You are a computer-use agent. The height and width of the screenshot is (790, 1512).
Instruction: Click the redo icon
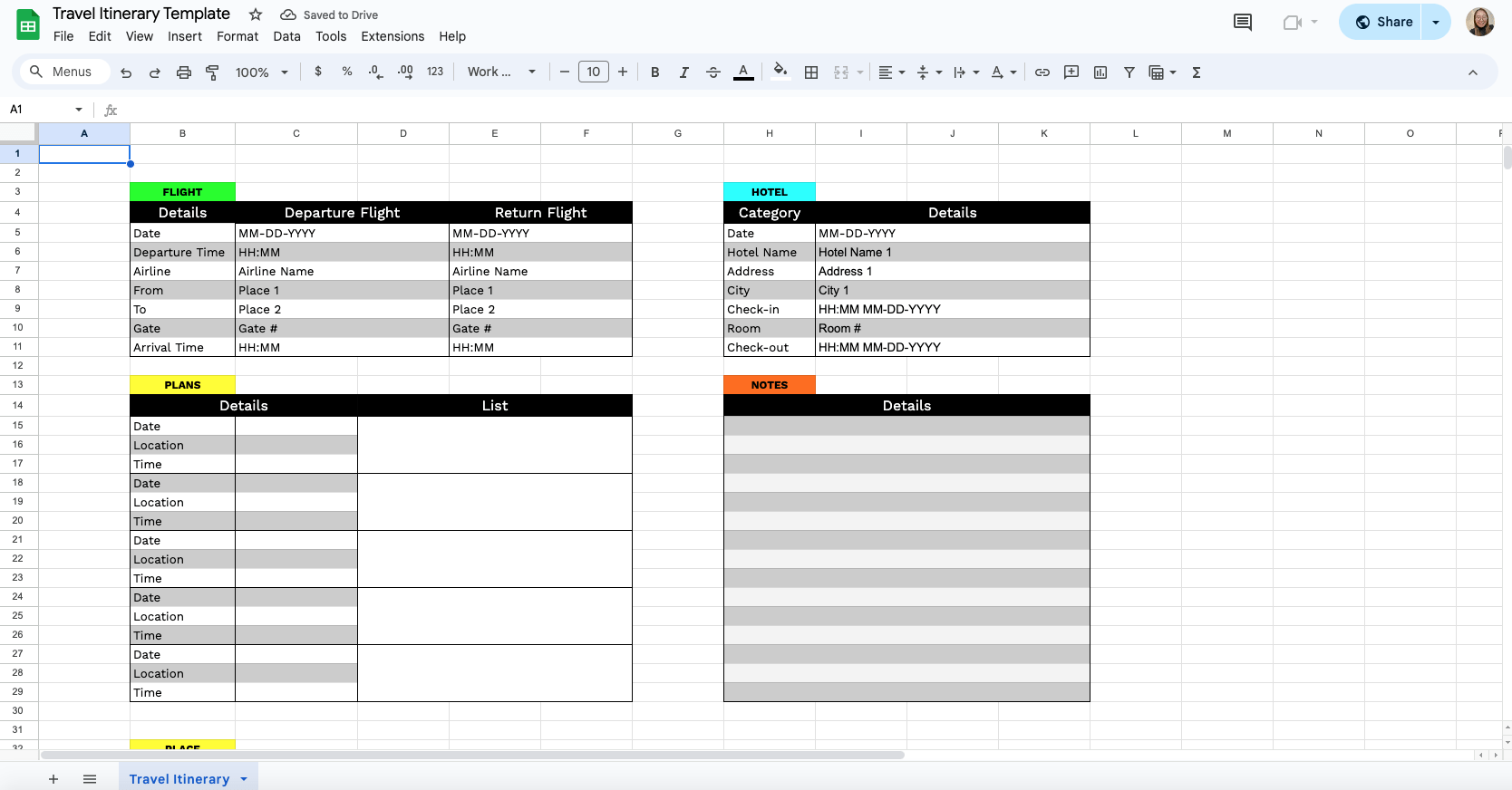coord(155,72)
